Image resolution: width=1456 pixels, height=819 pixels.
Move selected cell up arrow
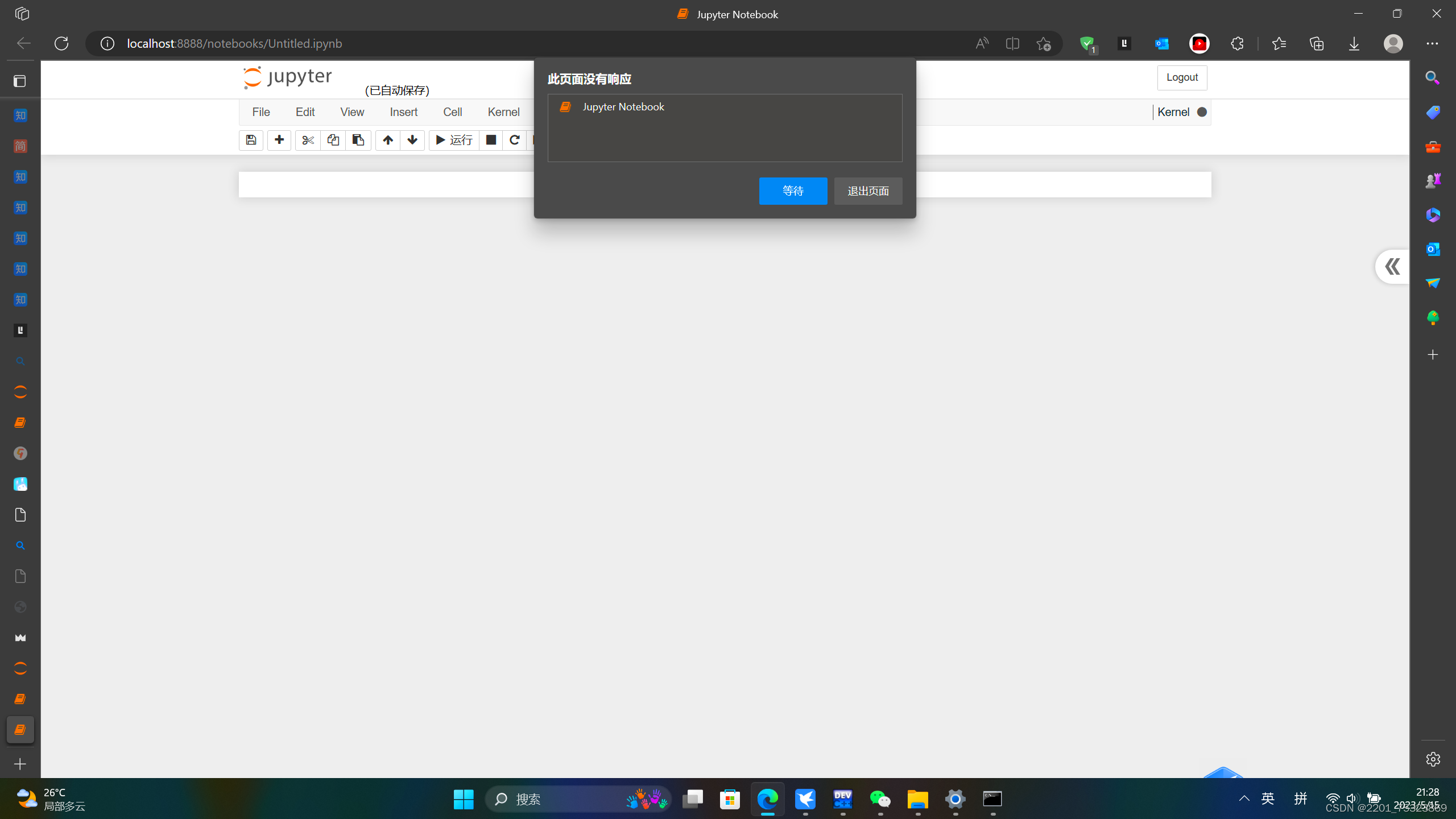click(388, 140)
